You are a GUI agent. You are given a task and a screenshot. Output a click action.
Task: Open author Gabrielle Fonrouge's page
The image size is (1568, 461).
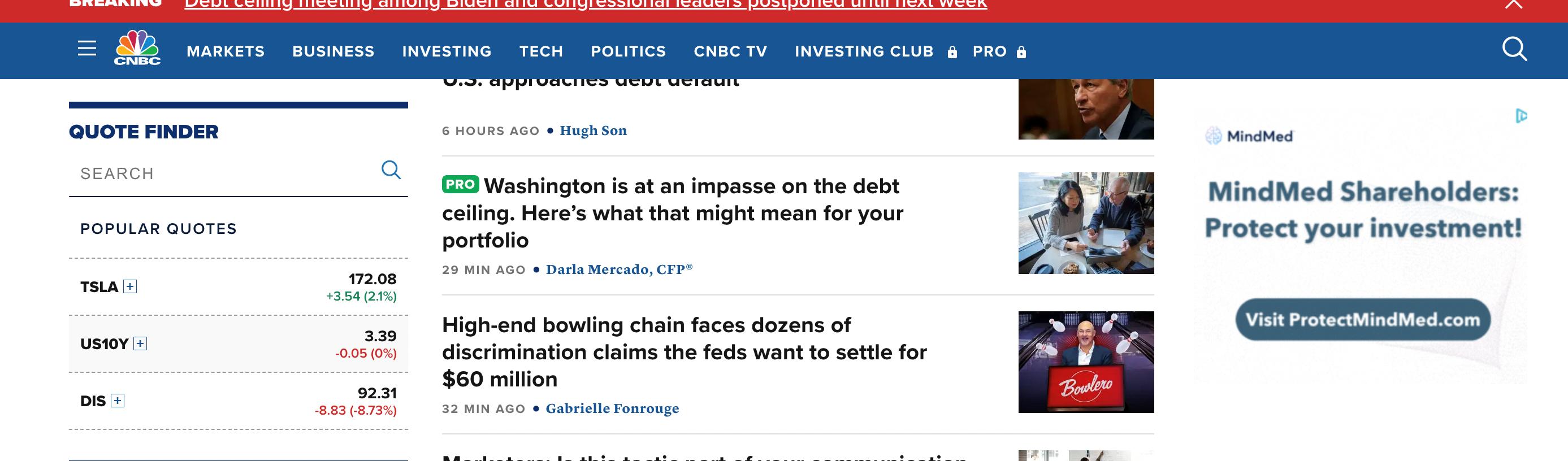tap(612, 408)
